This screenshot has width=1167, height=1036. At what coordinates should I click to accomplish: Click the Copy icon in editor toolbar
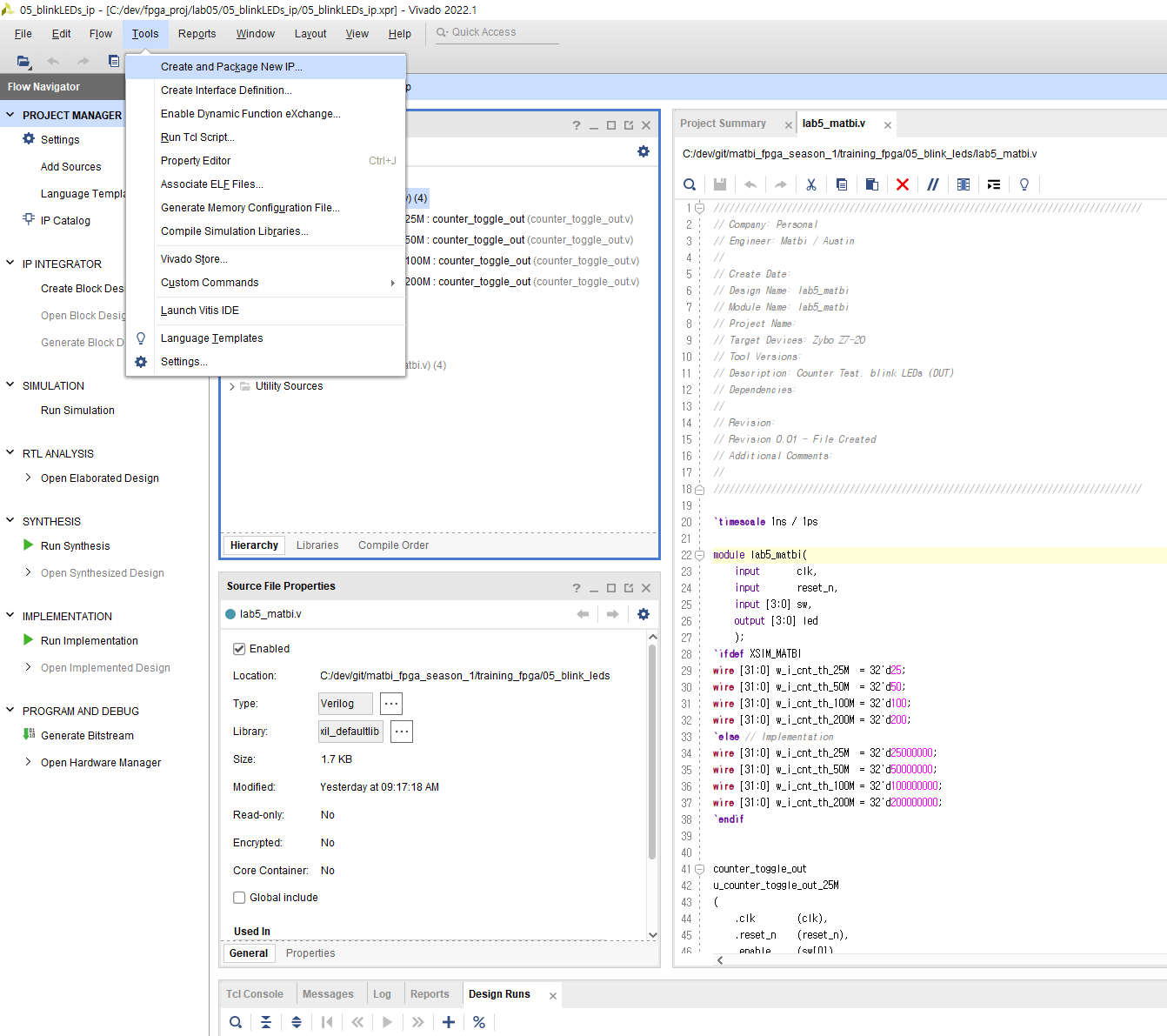pos(841,184)
